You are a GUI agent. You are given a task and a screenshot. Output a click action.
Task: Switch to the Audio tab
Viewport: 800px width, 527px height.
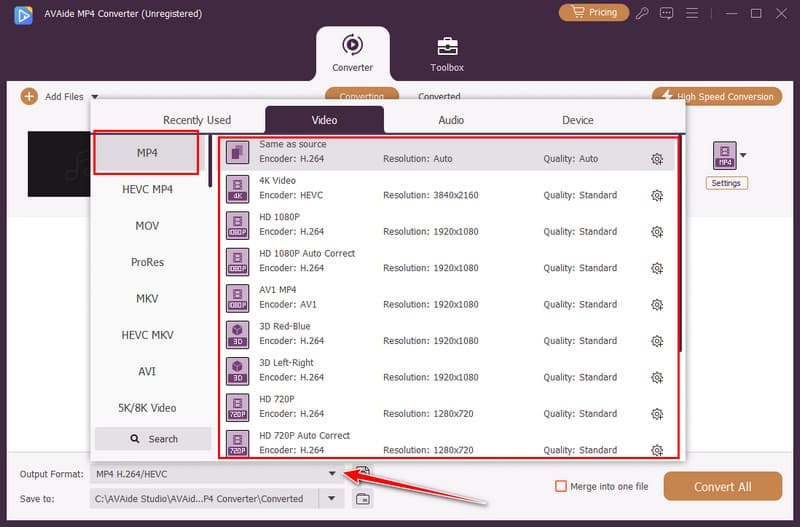[451, 120]
